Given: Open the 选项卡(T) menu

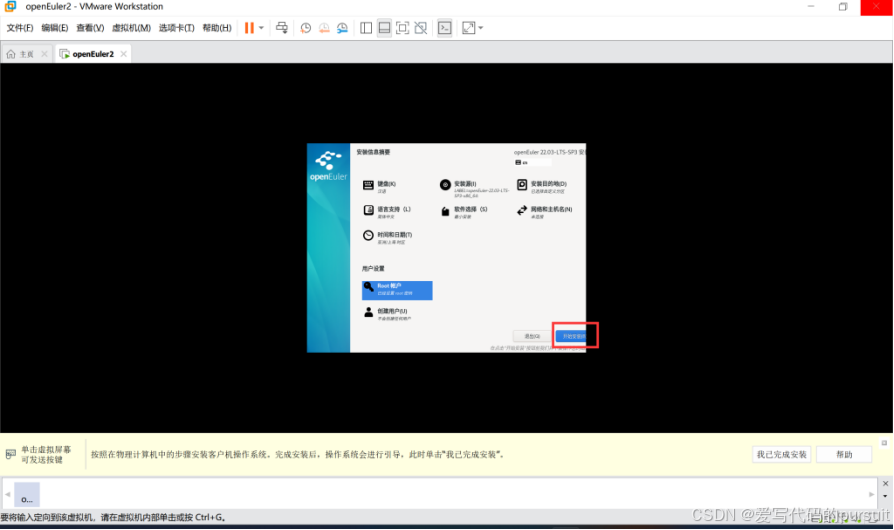Looking at the screenshot, I should tap(176, 28).
